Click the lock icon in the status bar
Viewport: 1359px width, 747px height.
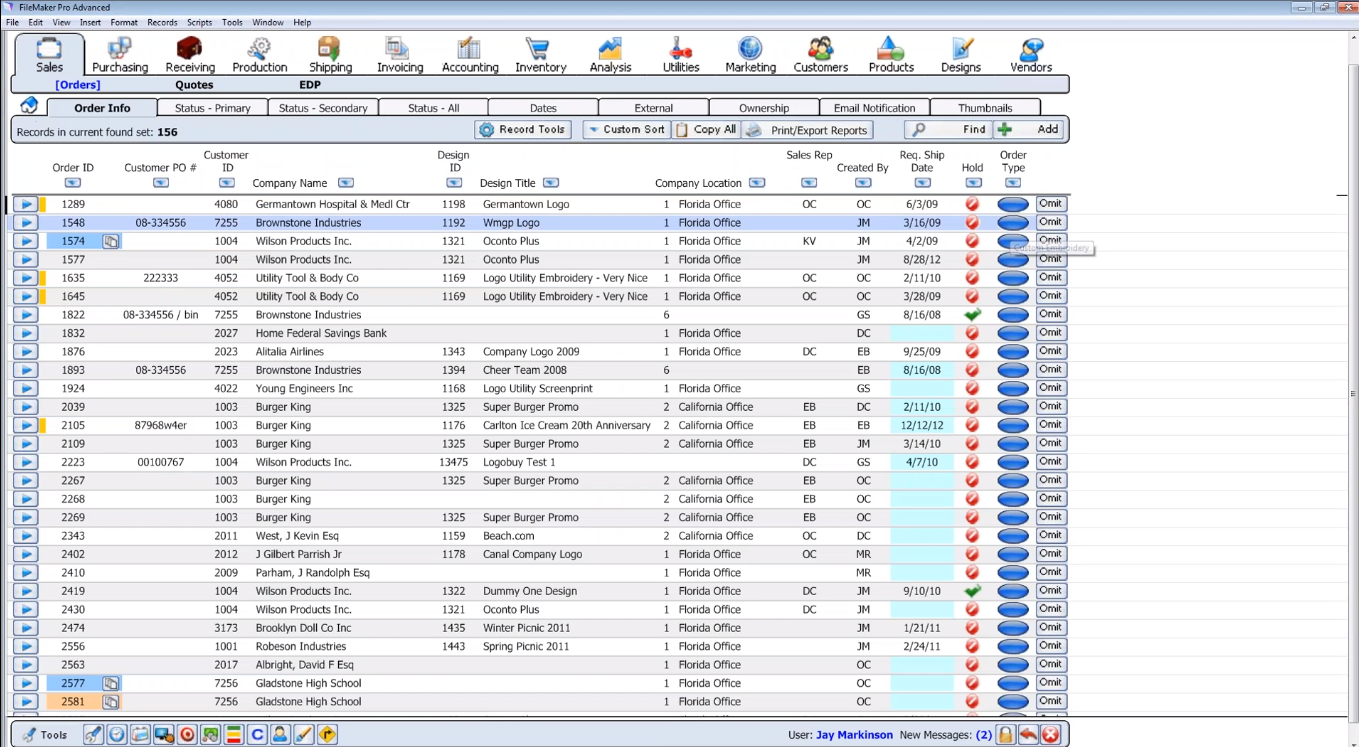click(1005, 734)
